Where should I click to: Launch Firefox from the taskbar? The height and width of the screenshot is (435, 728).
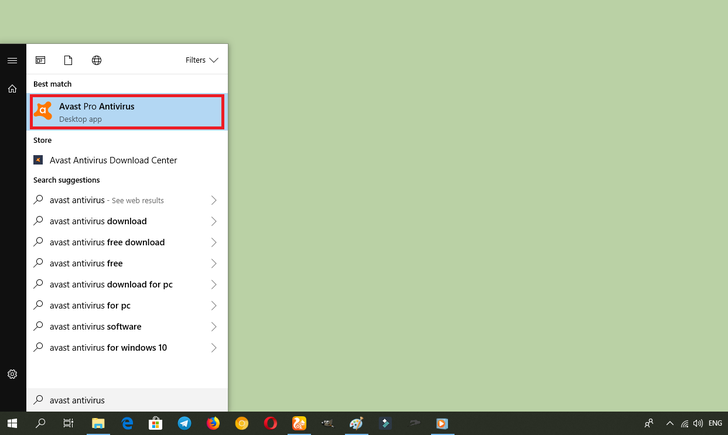(213, 423)
